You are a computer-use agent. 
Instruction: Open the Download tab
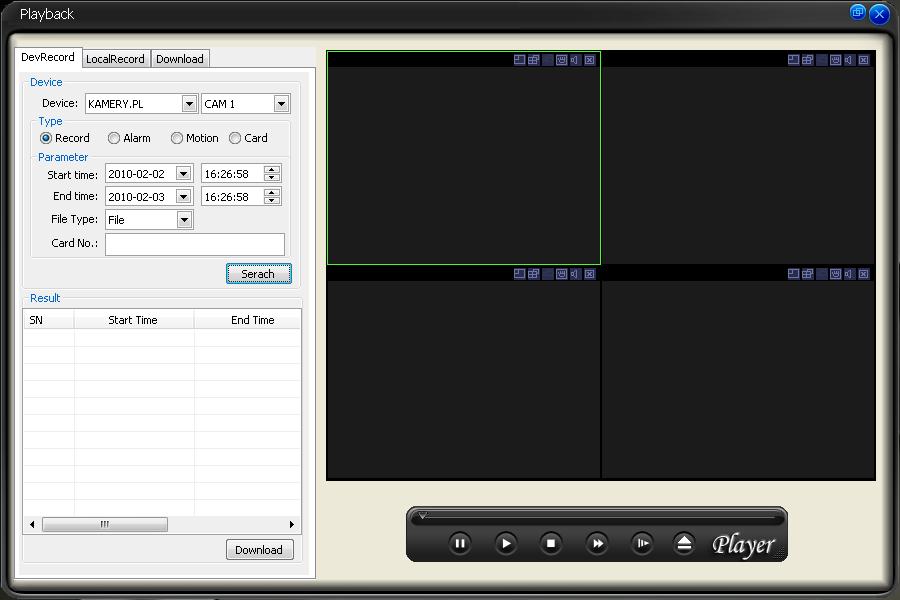point(180,59)
